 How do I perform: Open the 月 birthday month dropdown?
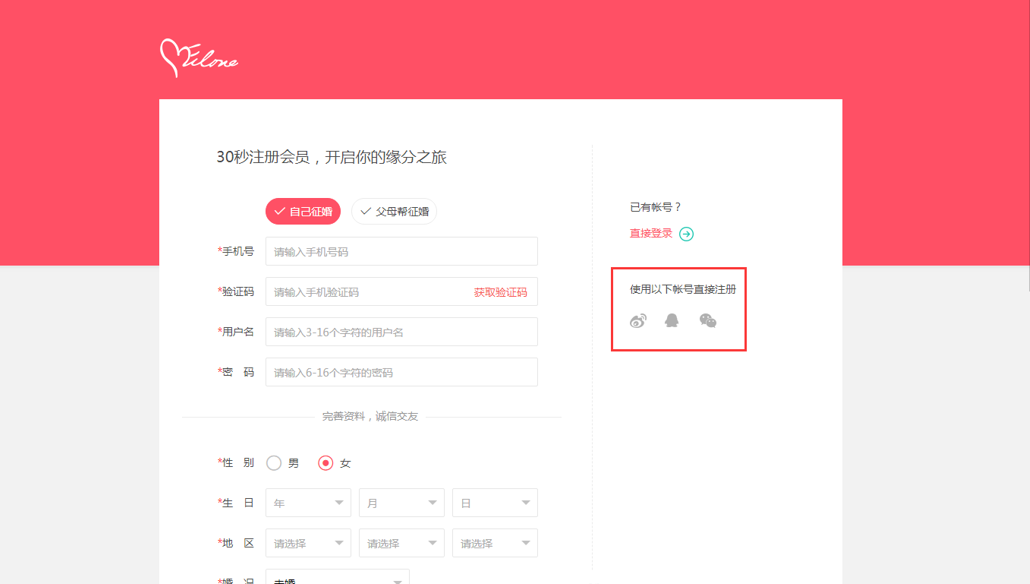[x=401, y=503]
